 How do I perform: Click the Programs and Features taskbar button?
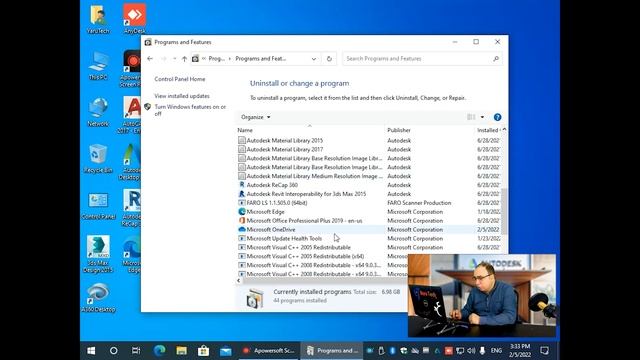[x=332, y=351]
